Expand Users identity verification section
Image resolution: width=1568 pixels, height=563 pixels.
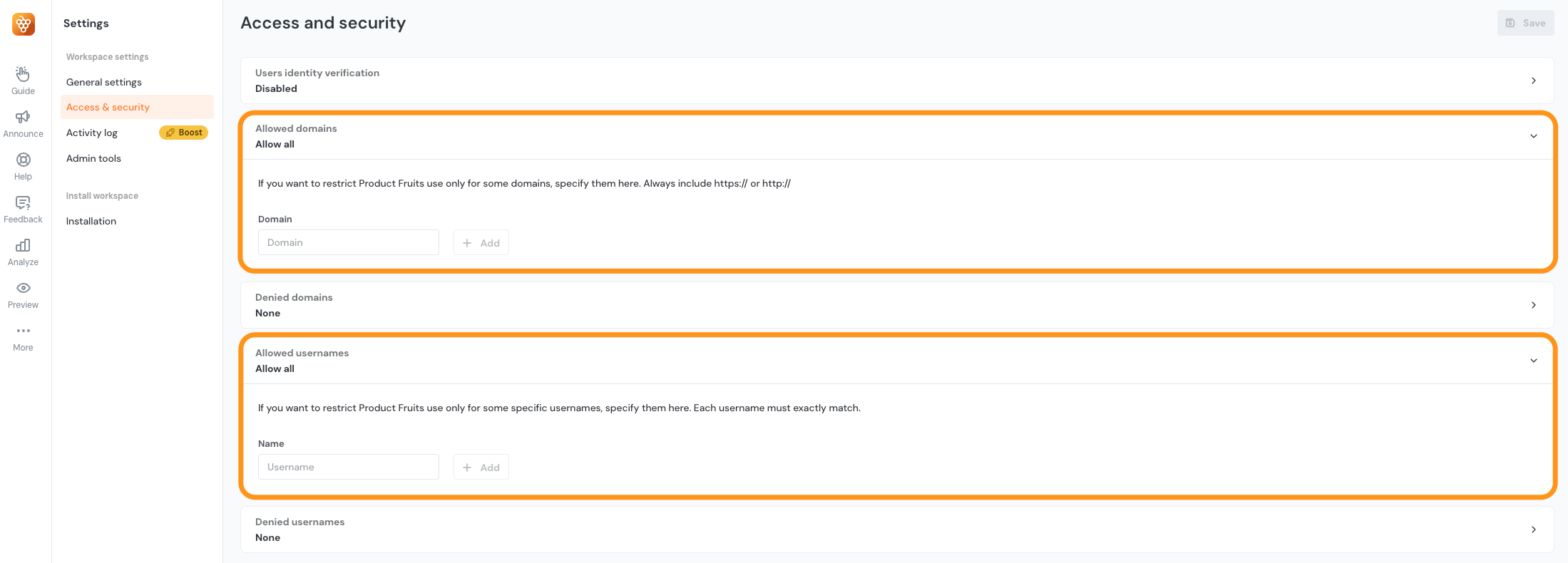coord(1533,81)
